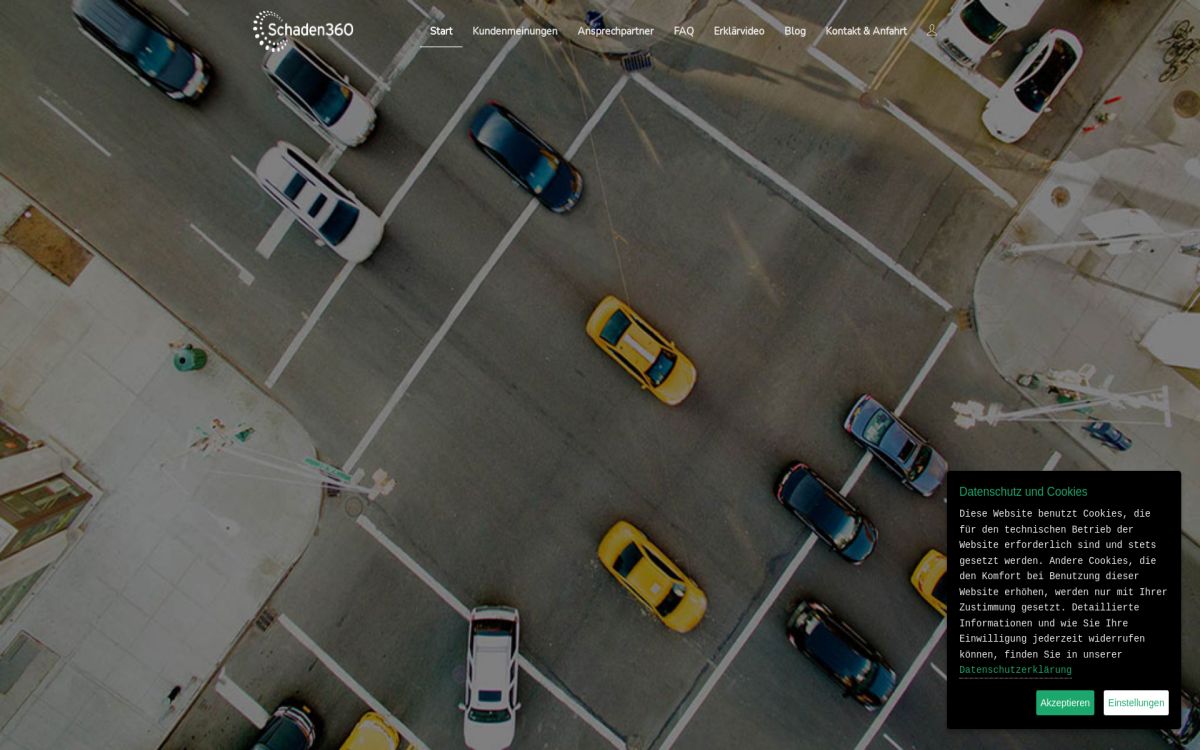Select the Start menu item
This screenshot has height=750, width=1200.
coord(441,31)
